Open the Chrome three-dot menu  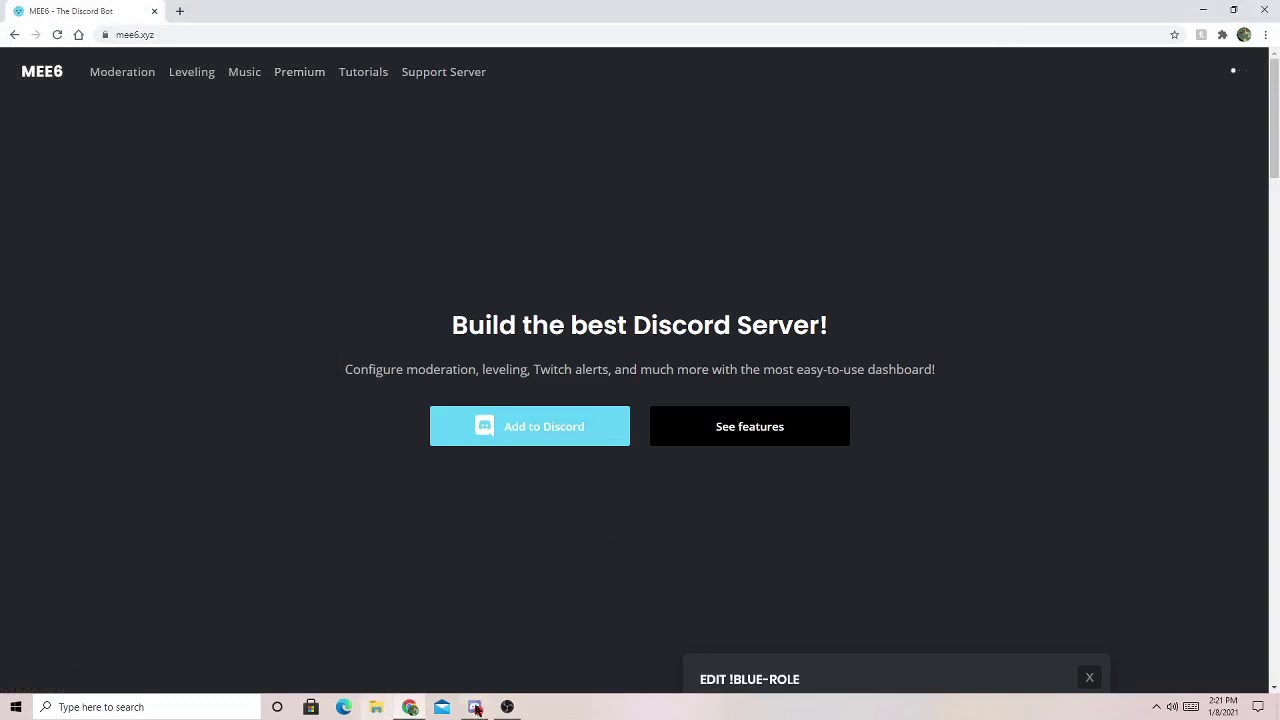coord(1265,35)
